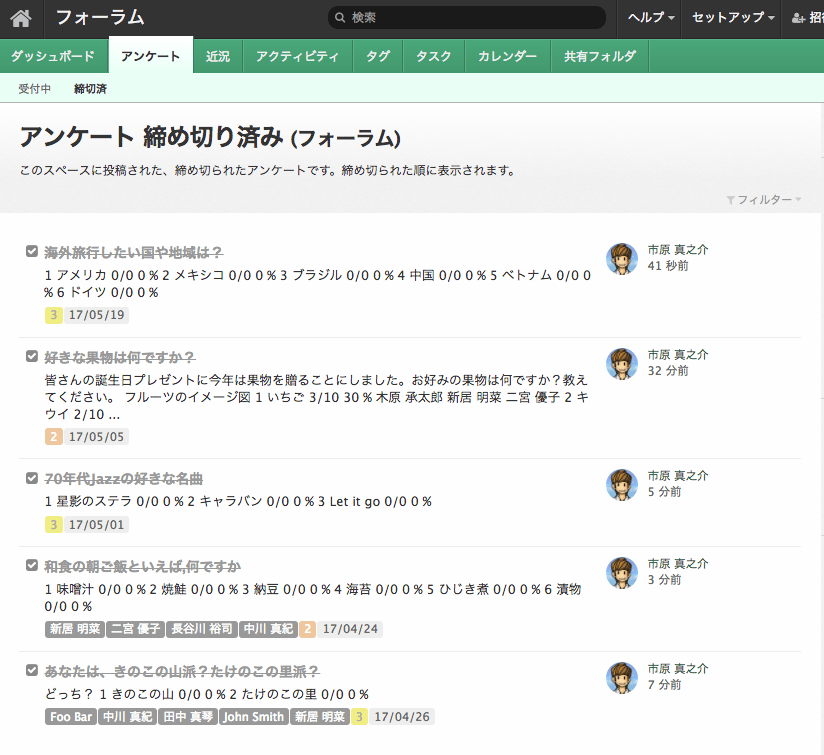Click the 長谷川 裕司 member tag
Screen dimensions: 824x755
[202, 629]
